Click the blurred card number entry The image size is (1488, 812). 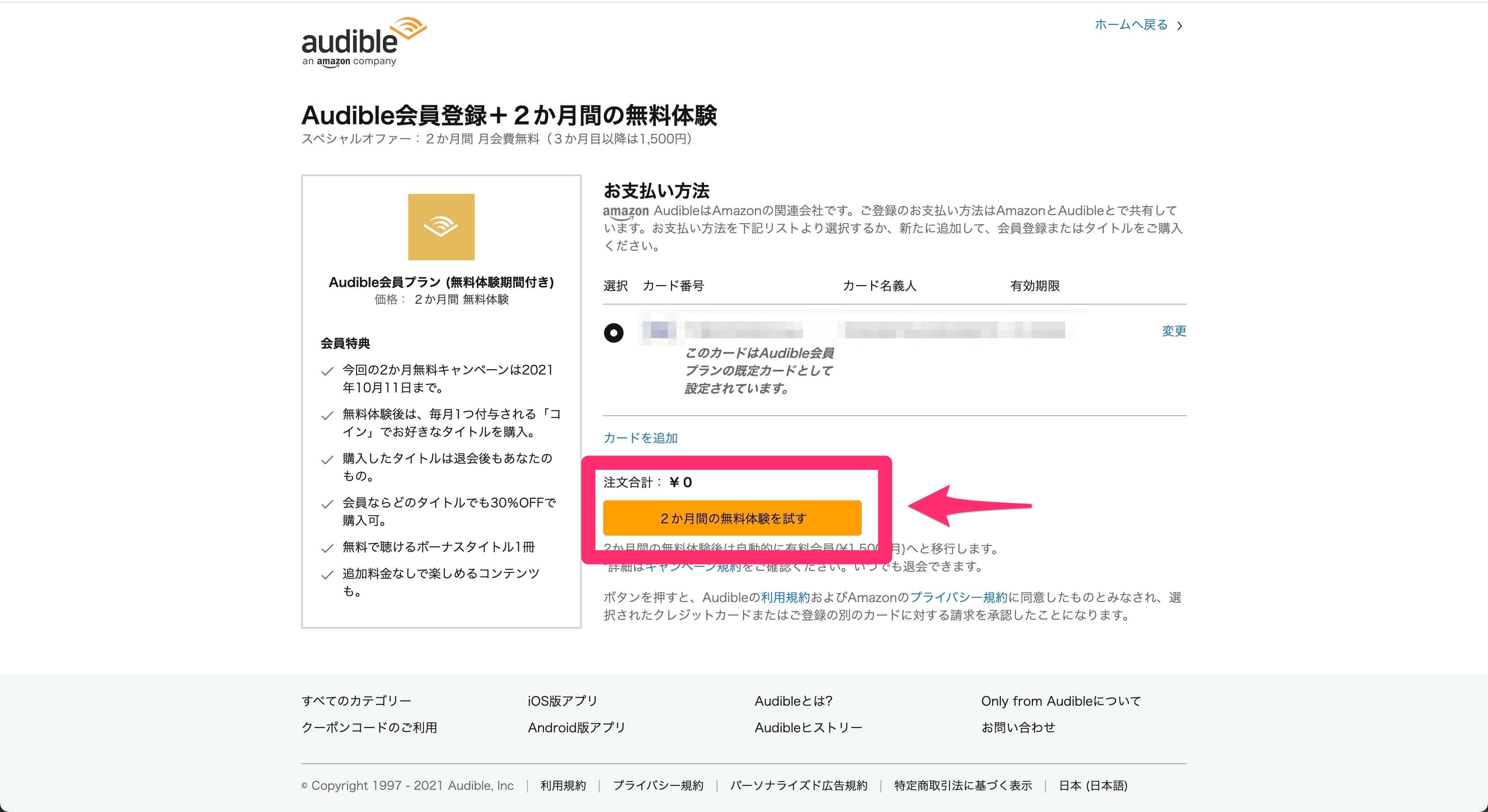722,330
